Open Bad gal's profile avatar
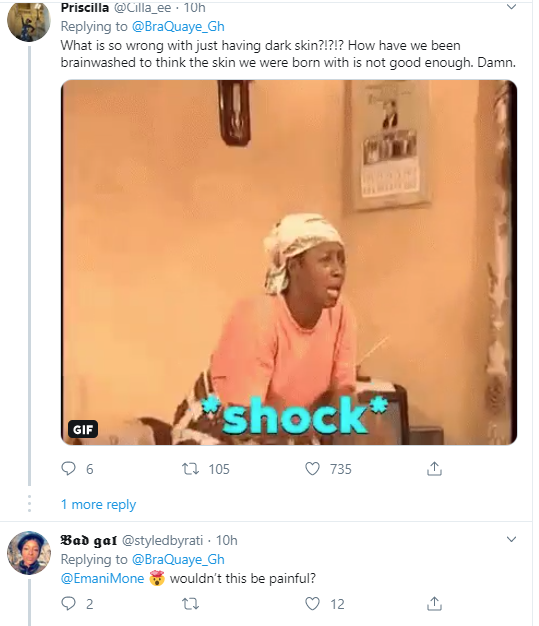This screenshot has width=539, height=626. (29, 553)
